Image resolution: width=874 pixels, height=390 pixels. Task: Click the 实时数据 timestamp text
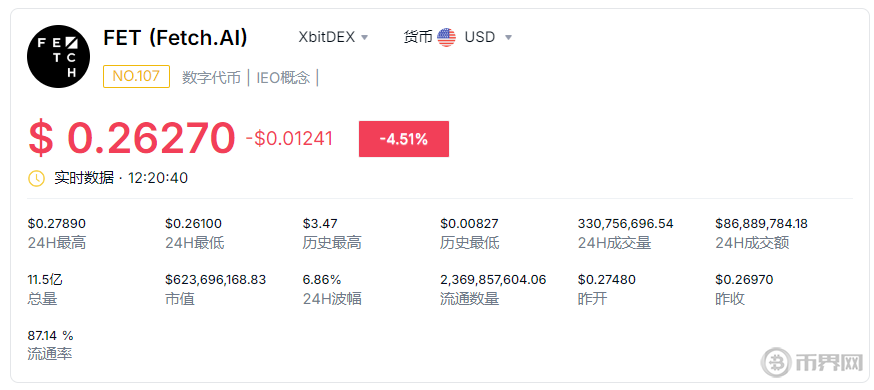click(121, 178)
